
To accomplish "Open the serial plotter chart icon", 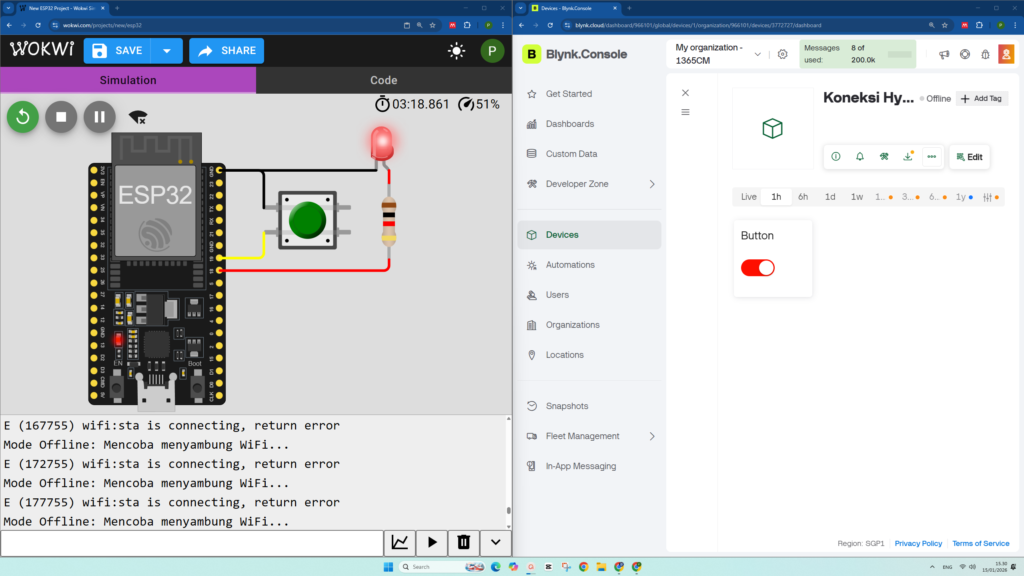I will pyautogui.click(x=400, y=543).
